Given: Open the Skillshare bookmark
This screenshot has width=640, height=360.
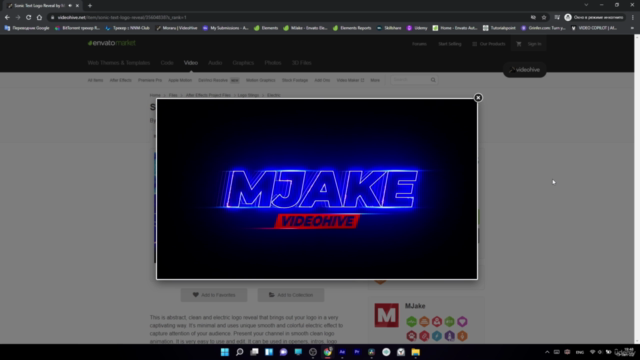Looking at the screenshot, I should click(389, 28).
